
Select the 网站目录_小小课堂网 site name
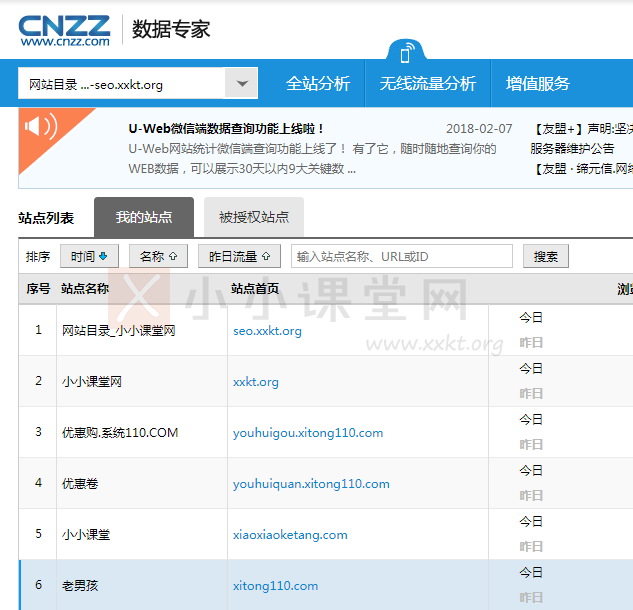pos(118,331)
